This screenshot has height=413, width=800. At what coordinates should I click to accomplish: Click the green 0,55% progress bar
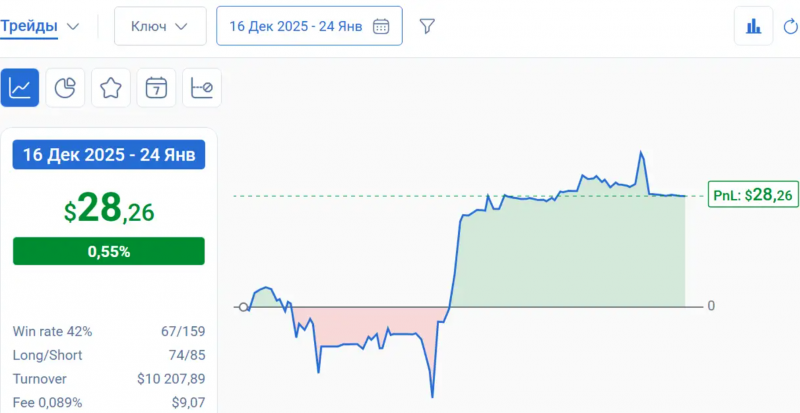[x=109, y=252]
